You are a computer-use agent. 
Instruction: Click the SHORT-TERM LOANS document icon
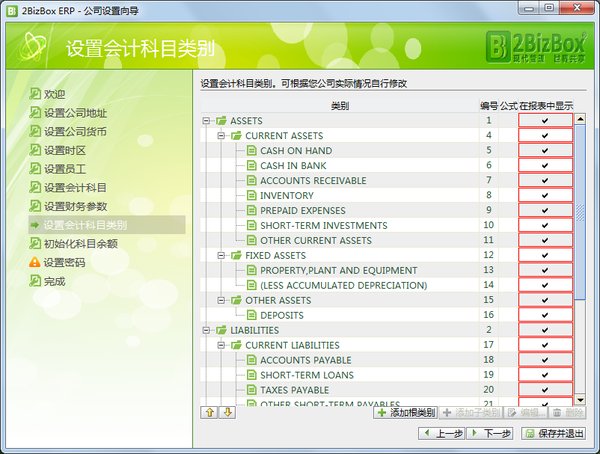(x=251, y=375)
